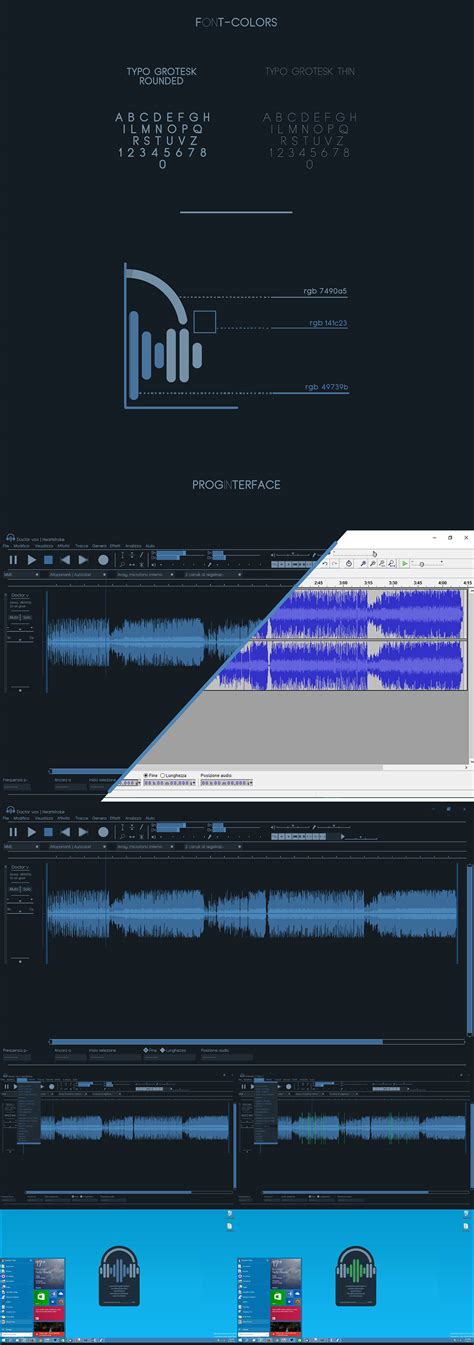The image size is (474, 1345).
Task: Open Array microfono interno dropdown in full dark mockup
Action: [x=146, y=845]
